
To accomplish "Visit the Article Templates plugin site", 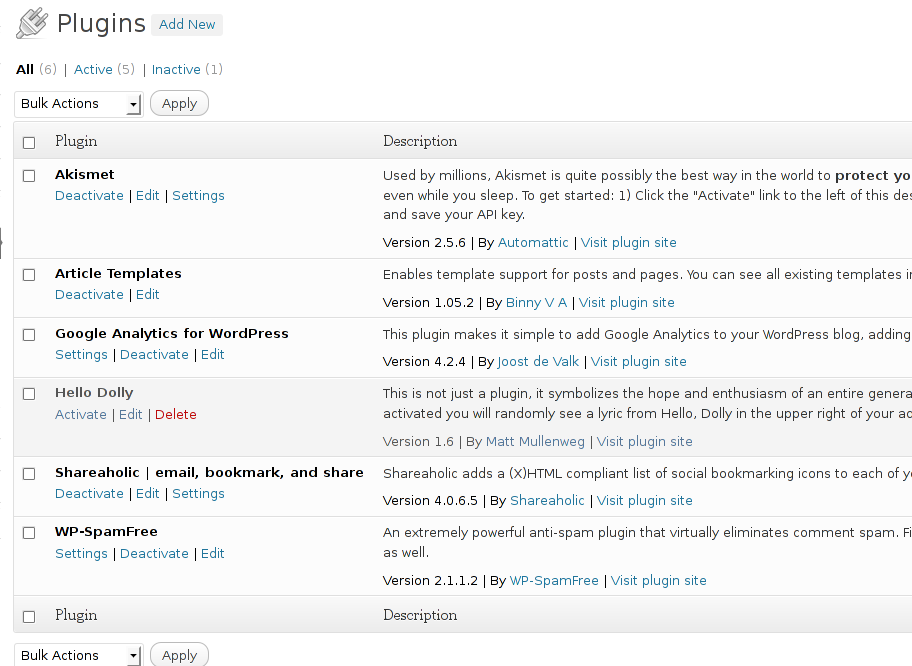I will click(x=626, y=303).
